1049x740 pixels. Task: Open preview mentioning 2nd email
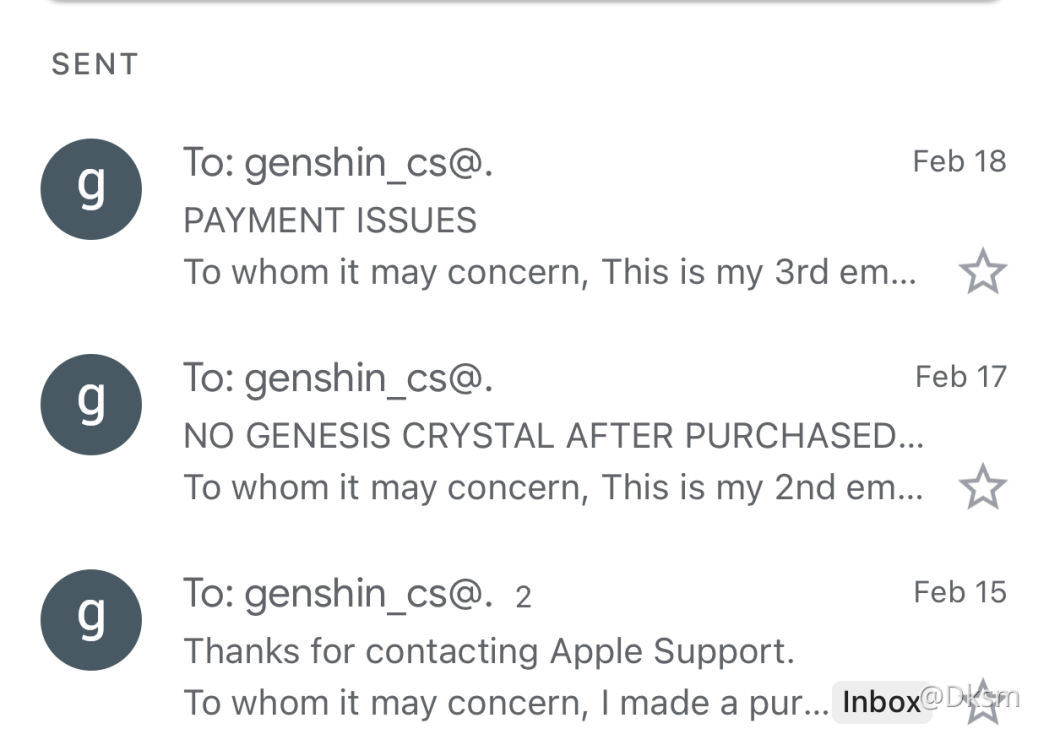(x=553, y=488)
